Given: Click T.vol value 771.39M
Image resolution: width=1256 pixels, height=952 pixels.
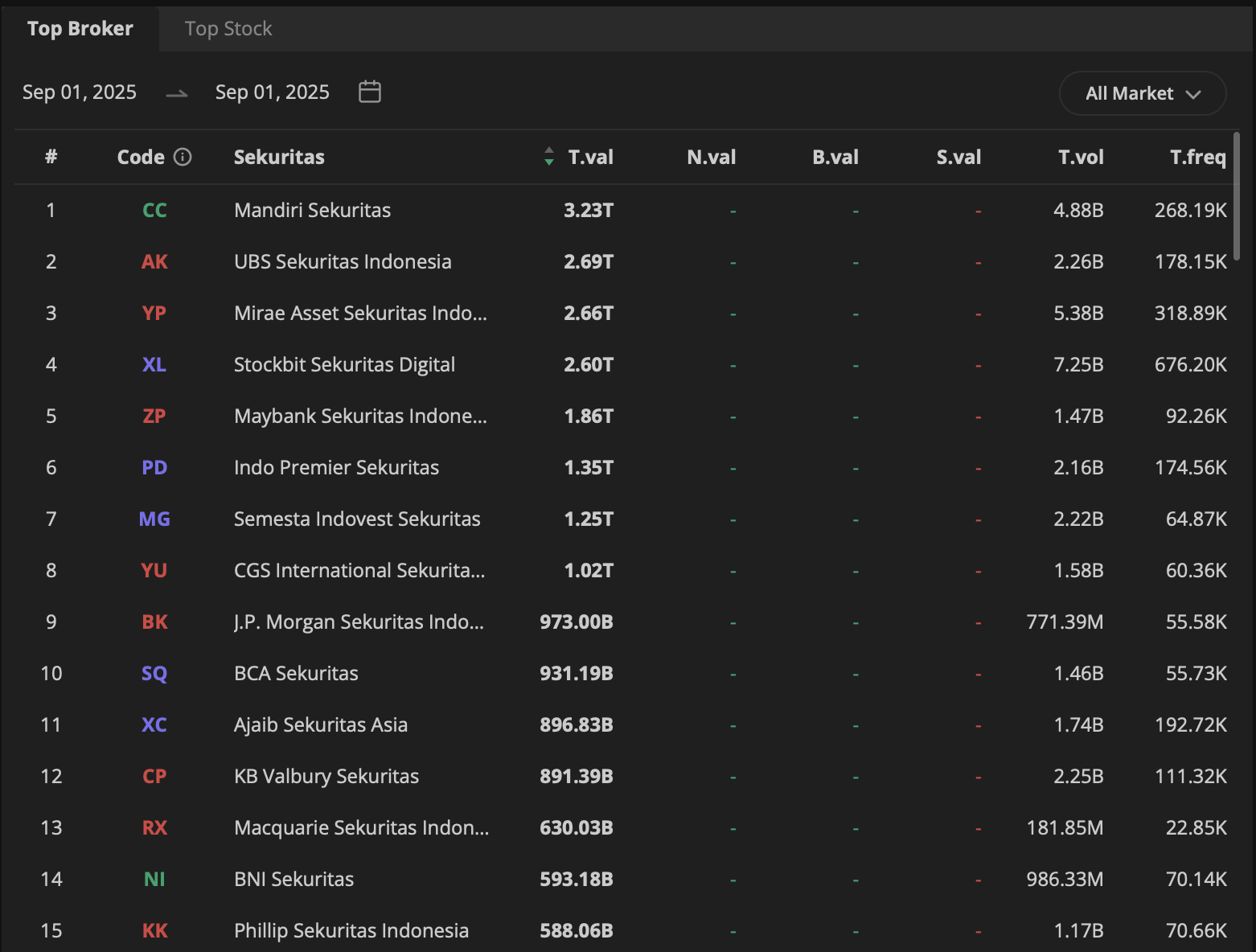Looking at the screenshot, I should click(1065, 622).
